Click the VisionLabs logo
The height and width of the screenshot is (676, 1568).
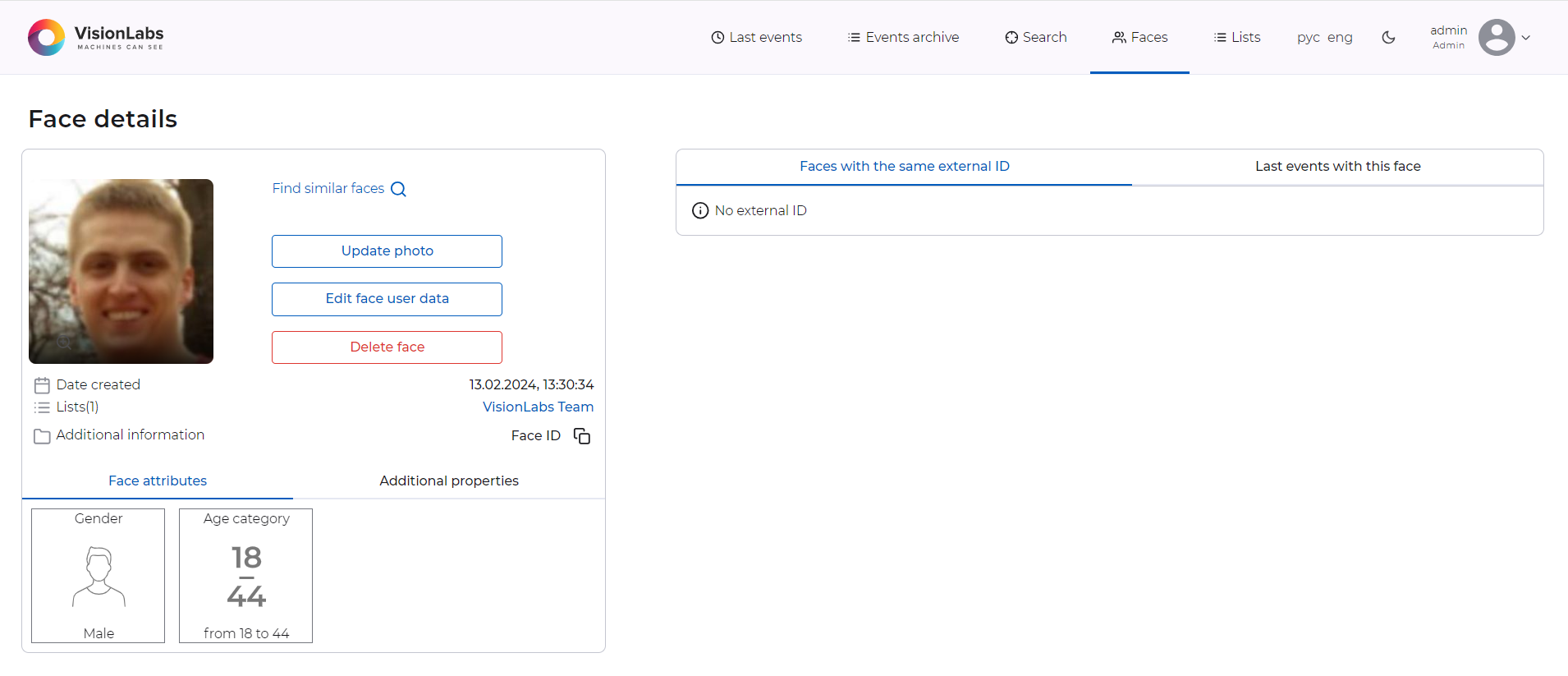pyautogui.click(x=96, y=37)
